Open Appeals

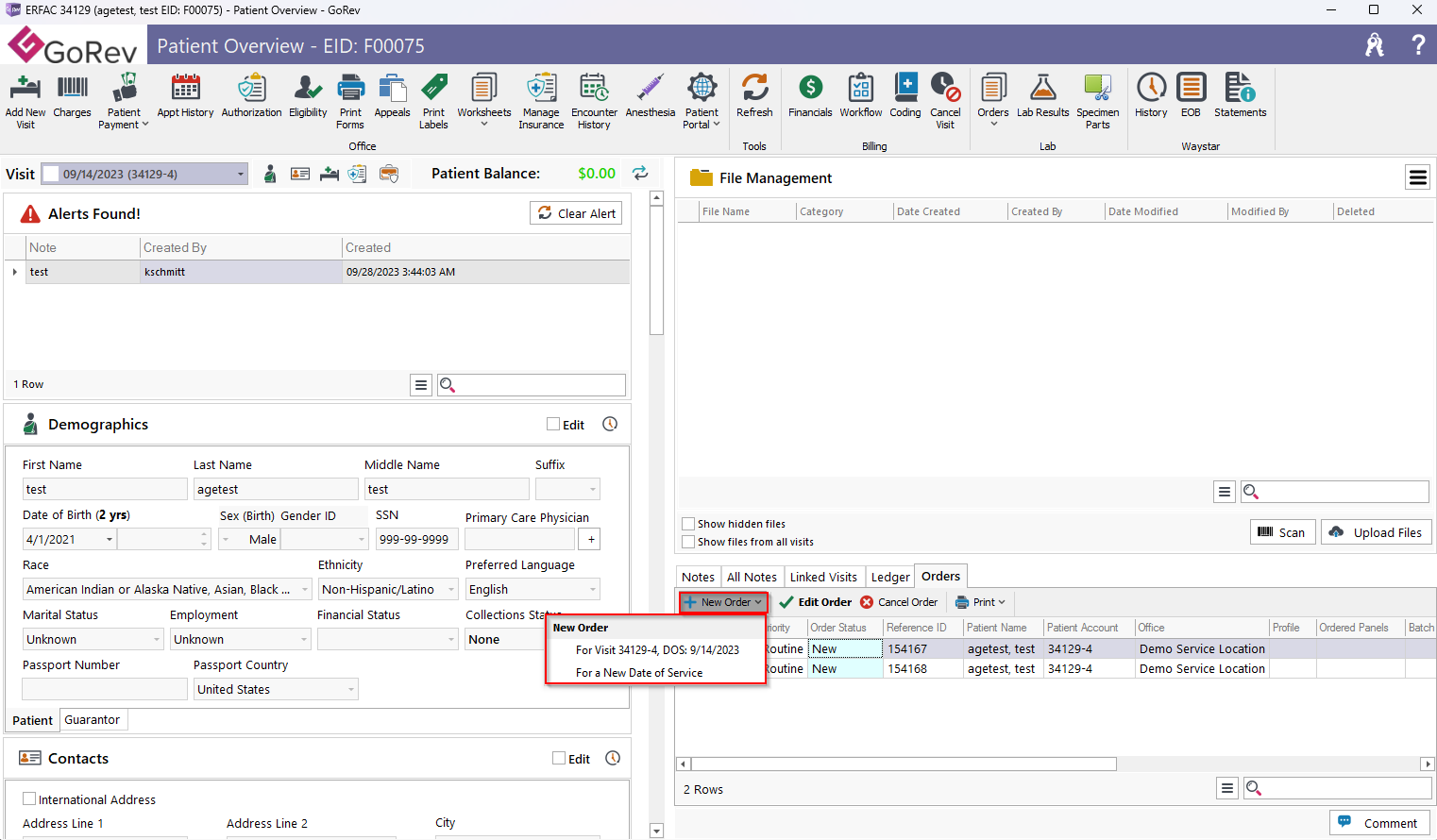[392, 96]
